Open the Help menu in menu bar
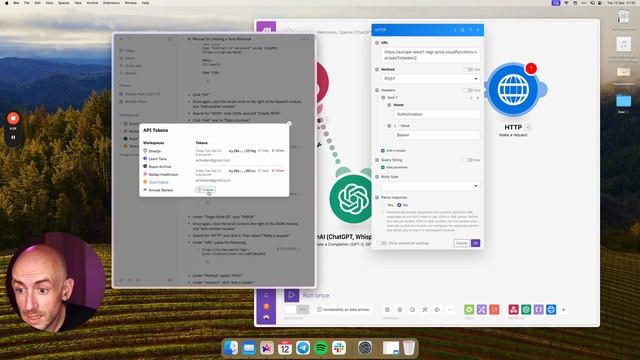This screenshot has width=640, height=360. (x=145, y=3)
